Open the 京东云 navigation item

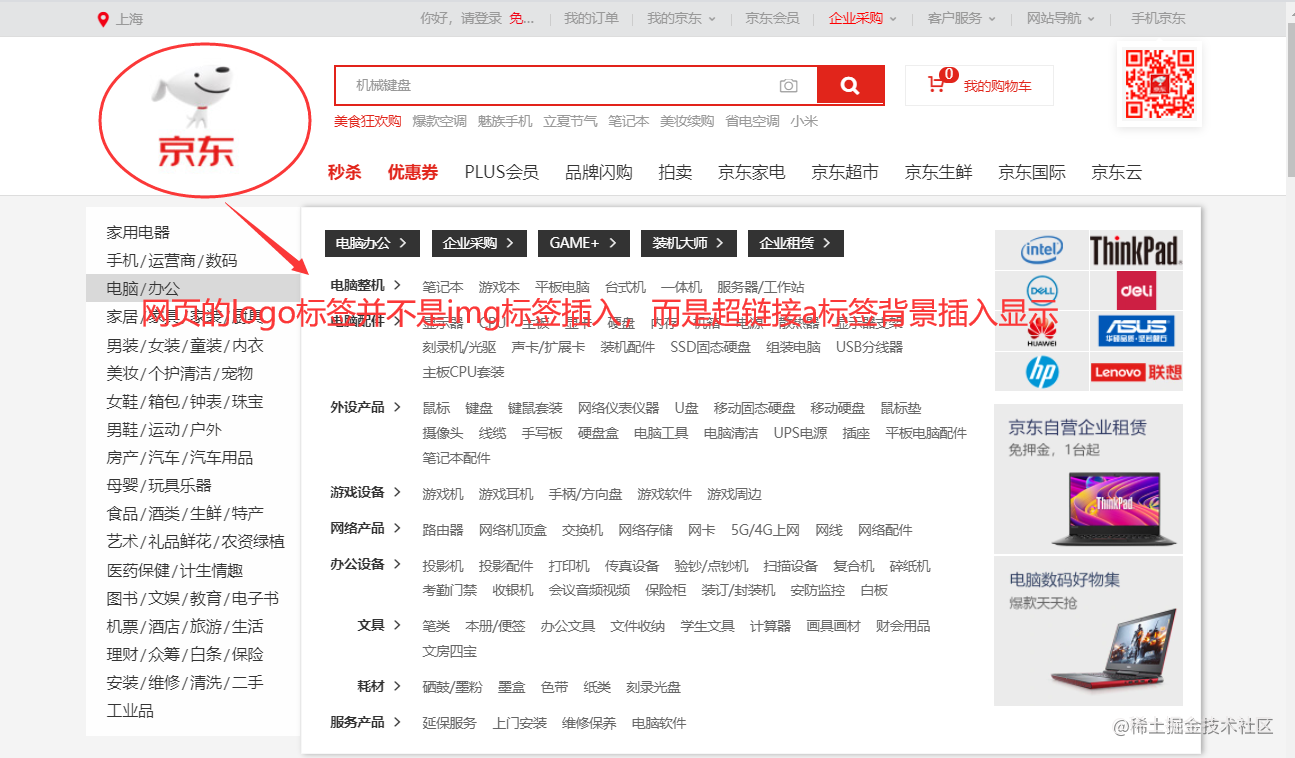pos(1116,172)
